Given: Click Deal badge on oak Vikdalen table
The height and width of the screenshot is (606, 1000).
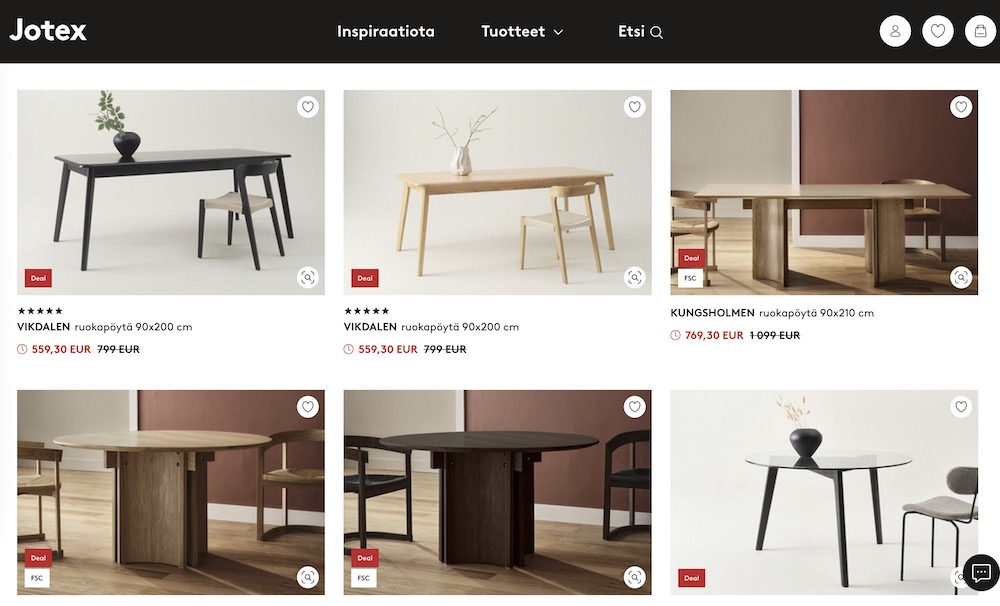Looking at the screenshot, I should (x=365, y=278).
